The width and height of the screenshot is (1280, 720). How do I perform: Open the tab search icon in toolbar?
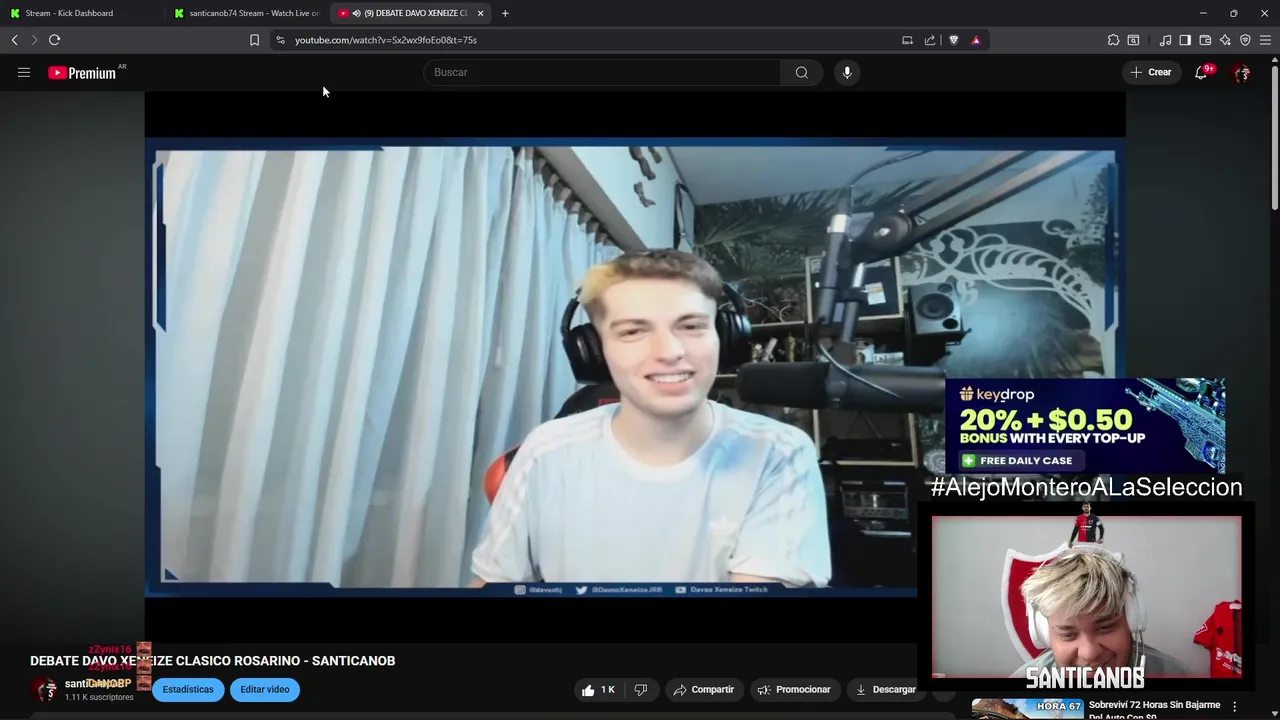click(x=1133, y=40)
